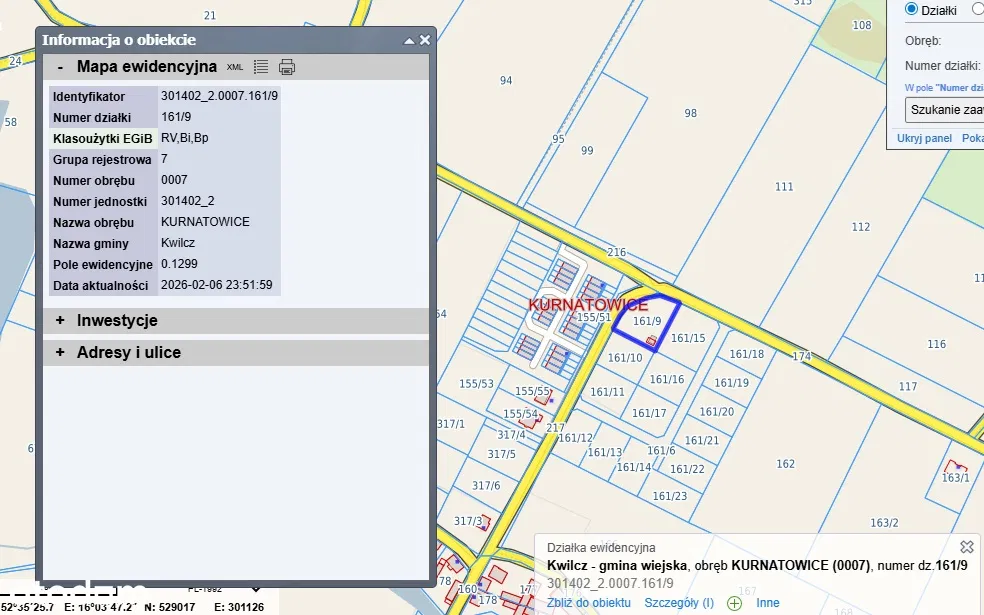The height and width of the screenshot is (615, 984).
Task: Click the green plus circle icon in popup
Action: [734, 603]
